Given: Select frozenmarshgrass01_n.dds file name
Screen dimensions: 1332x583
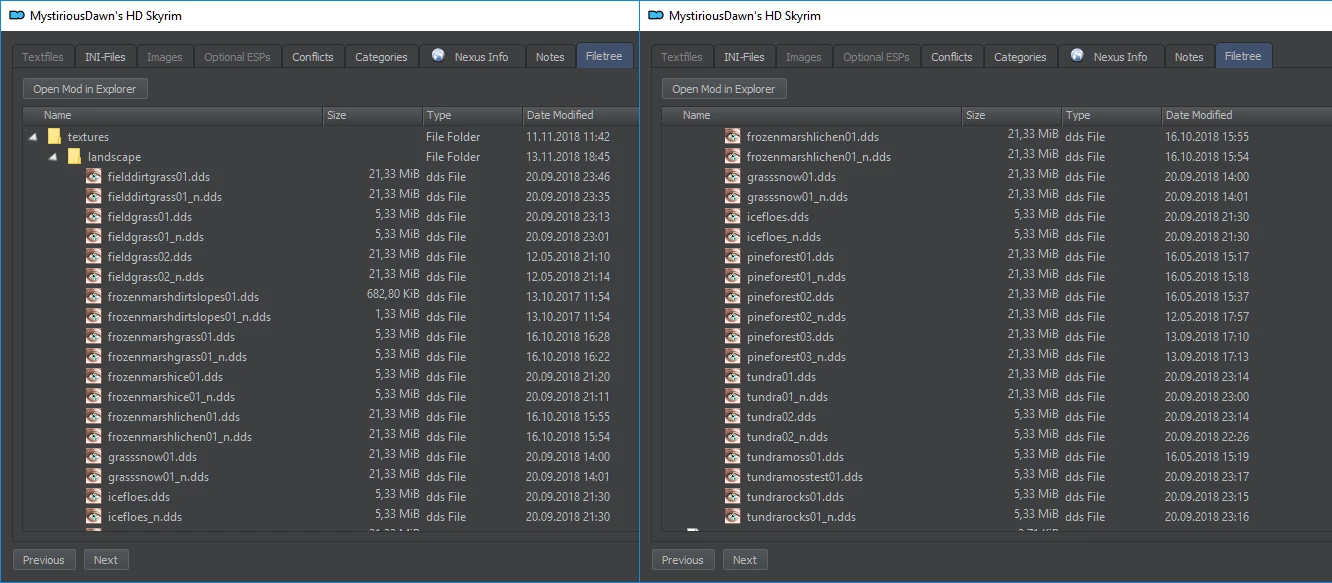Looking at the screenshot, I should (177, 357).
